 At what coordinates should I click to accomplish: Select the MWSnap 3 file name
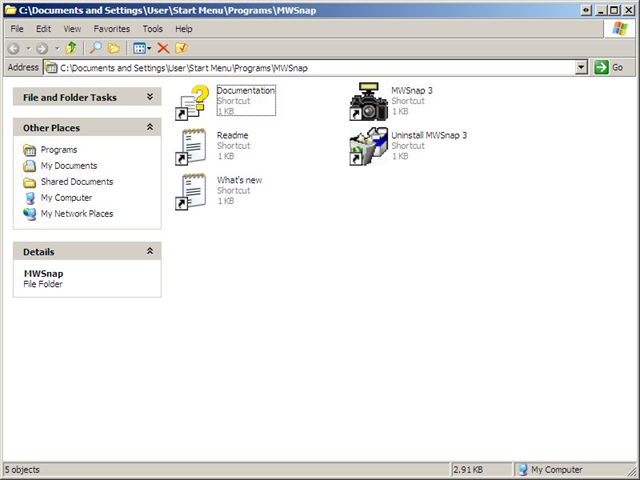(x=411, y=90)
